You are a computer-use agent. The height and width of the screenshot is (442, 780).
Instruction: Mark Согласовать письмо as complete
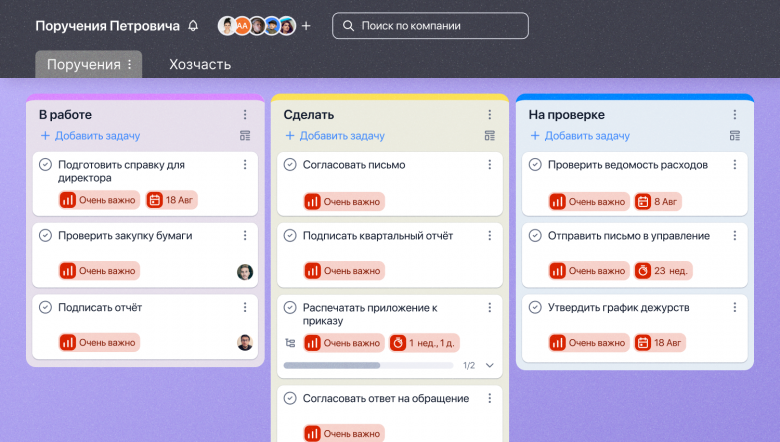290,165
